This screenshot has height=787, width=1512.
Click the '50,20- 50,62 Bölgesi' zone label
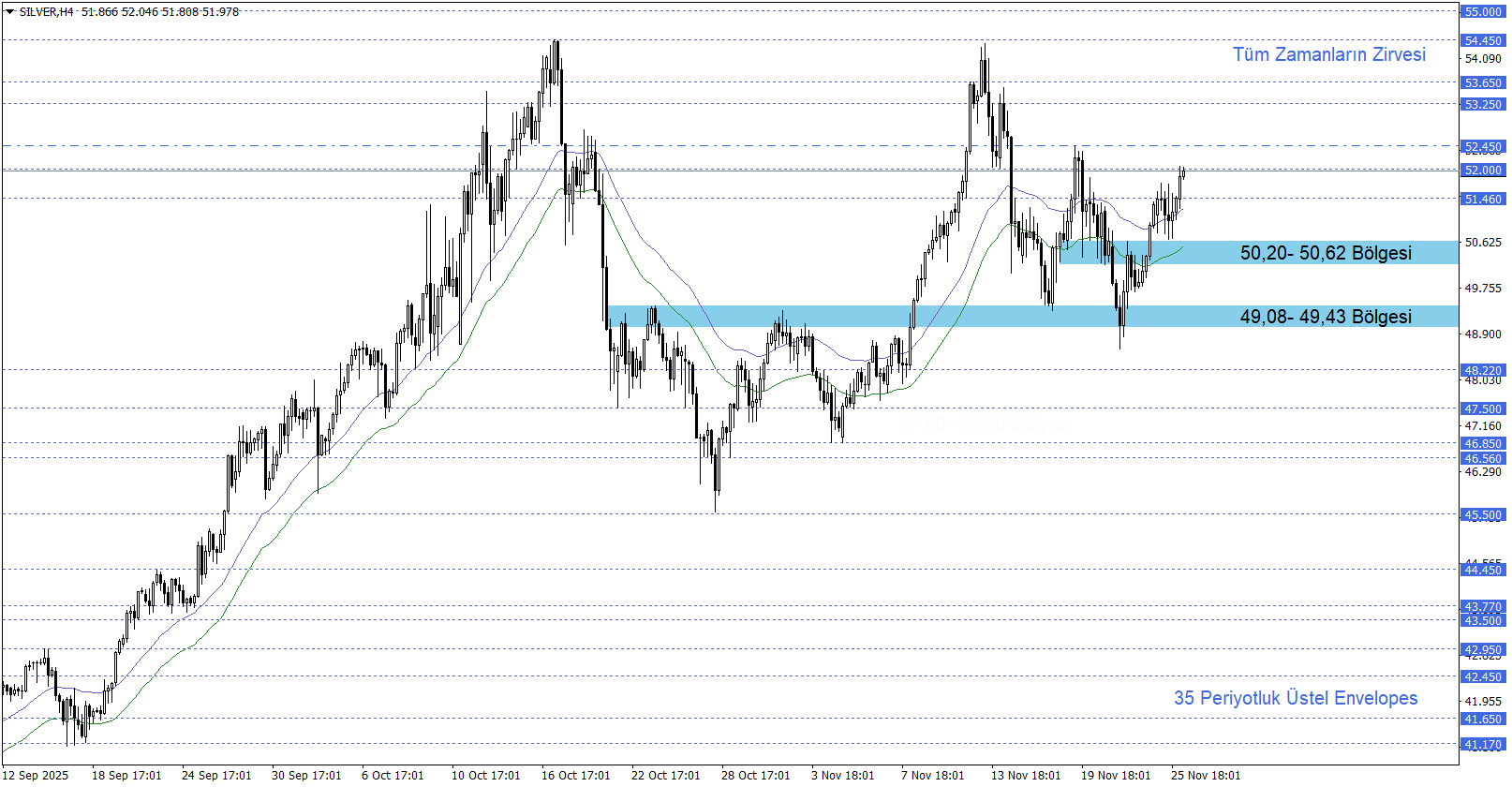1325,253
